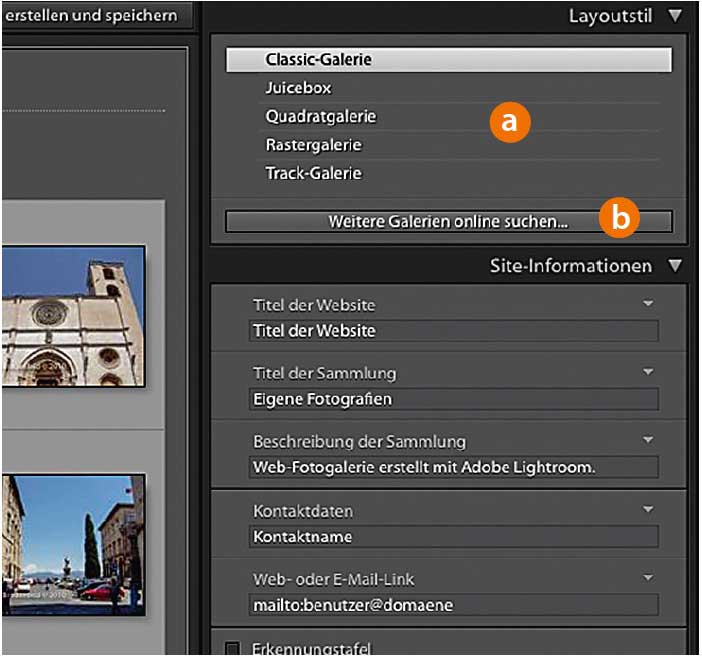Open Beschreibung der Sammlung preset dropdown
The image size is (702, 656).
click(648, 440)
